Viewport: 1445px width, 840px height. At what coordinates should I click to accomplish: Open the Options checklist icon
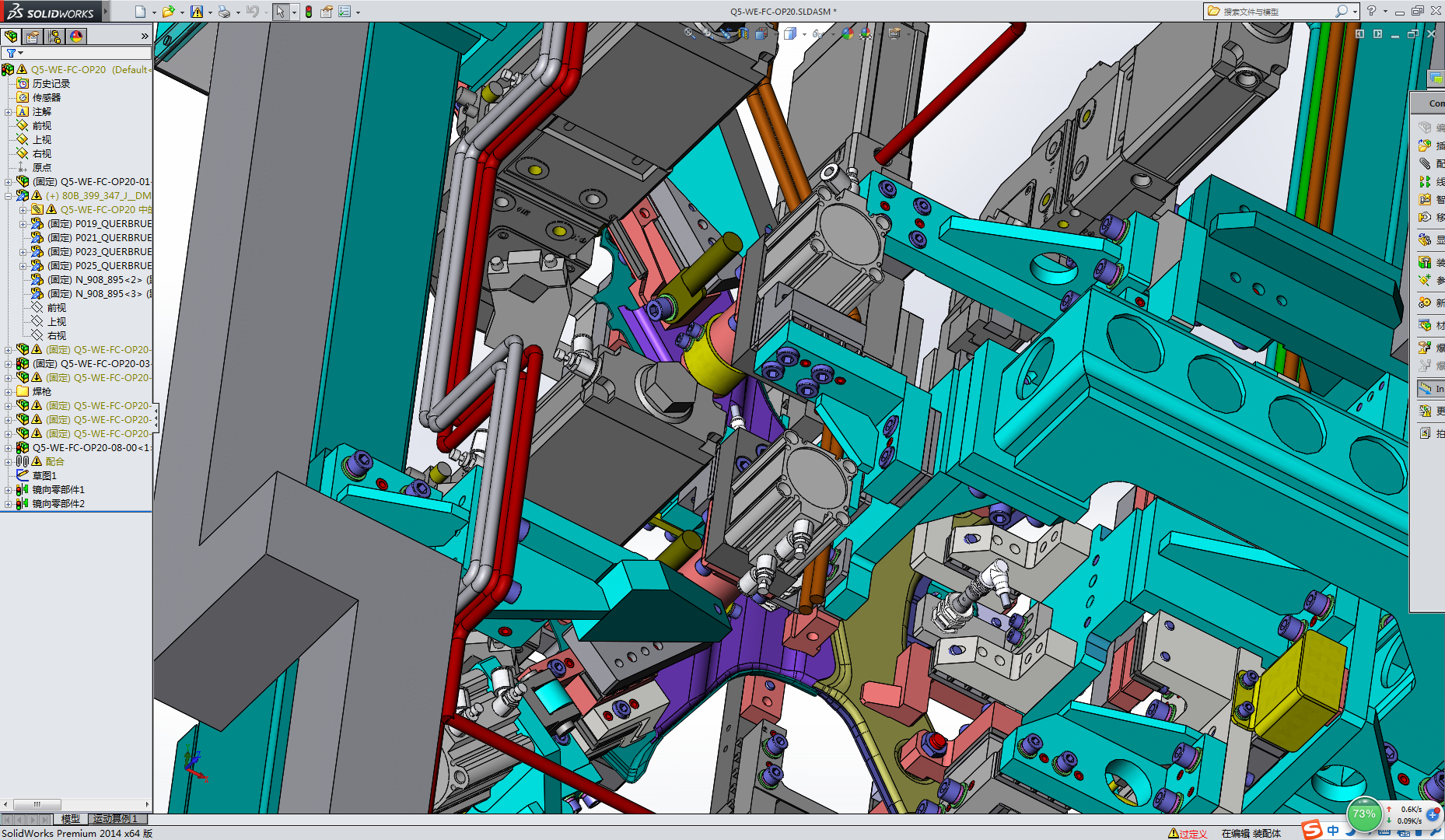pyautogui.click(x=345, y=12)
